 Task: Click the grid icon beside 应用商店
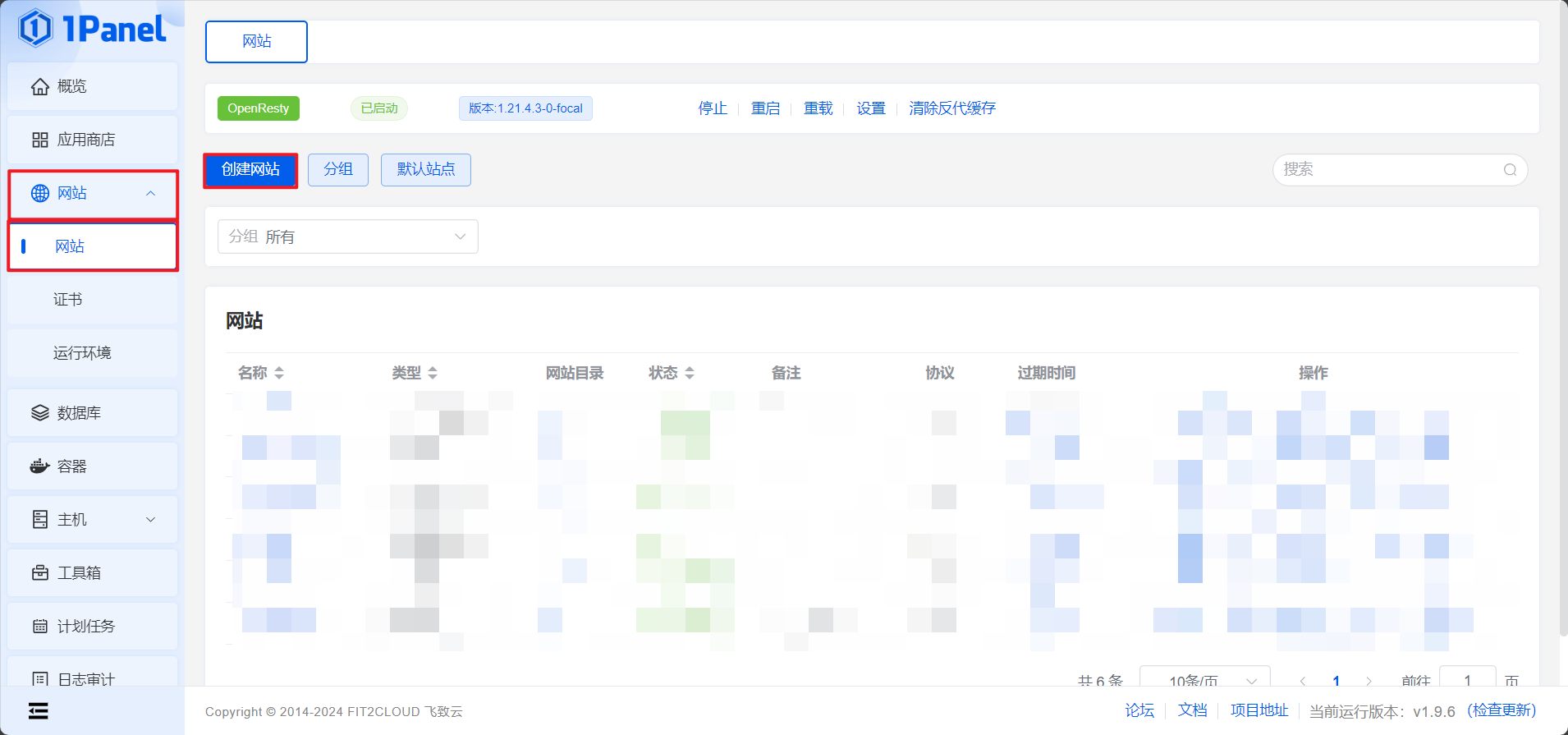coord(39,140)
